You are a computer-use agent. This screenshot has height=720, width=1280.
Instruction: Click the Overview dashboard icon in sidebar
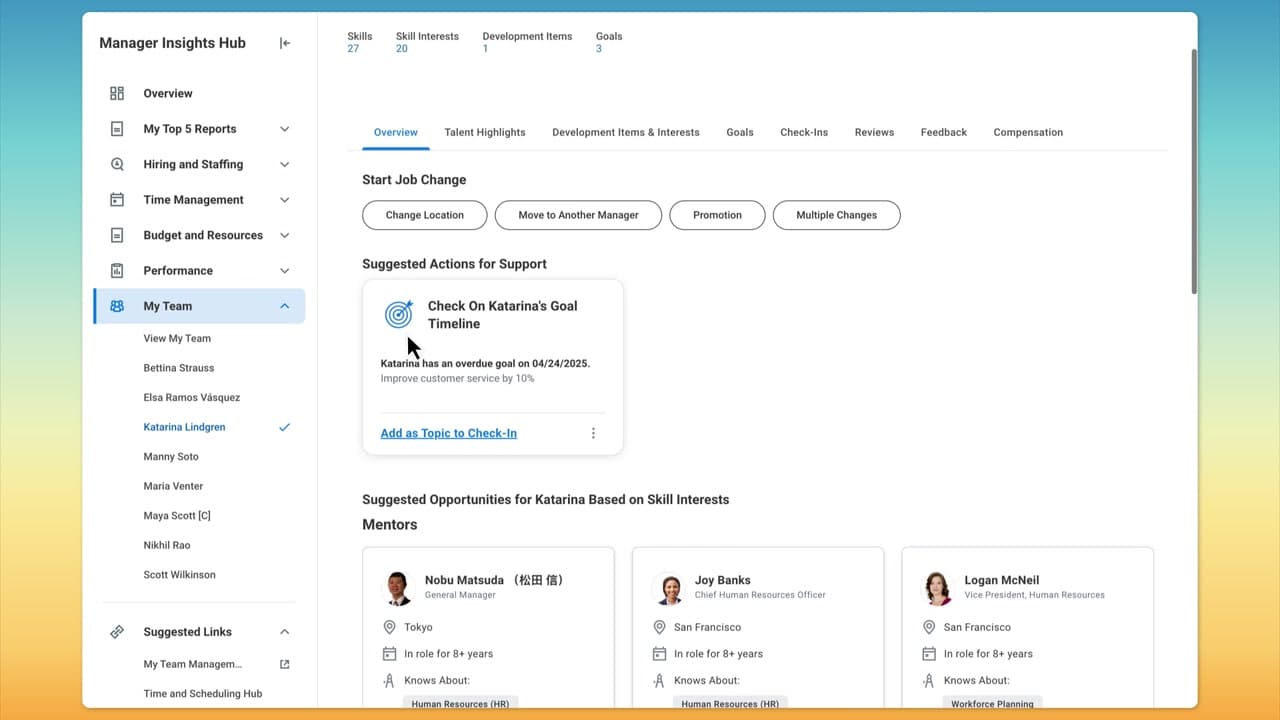click(x=117, y=93)
